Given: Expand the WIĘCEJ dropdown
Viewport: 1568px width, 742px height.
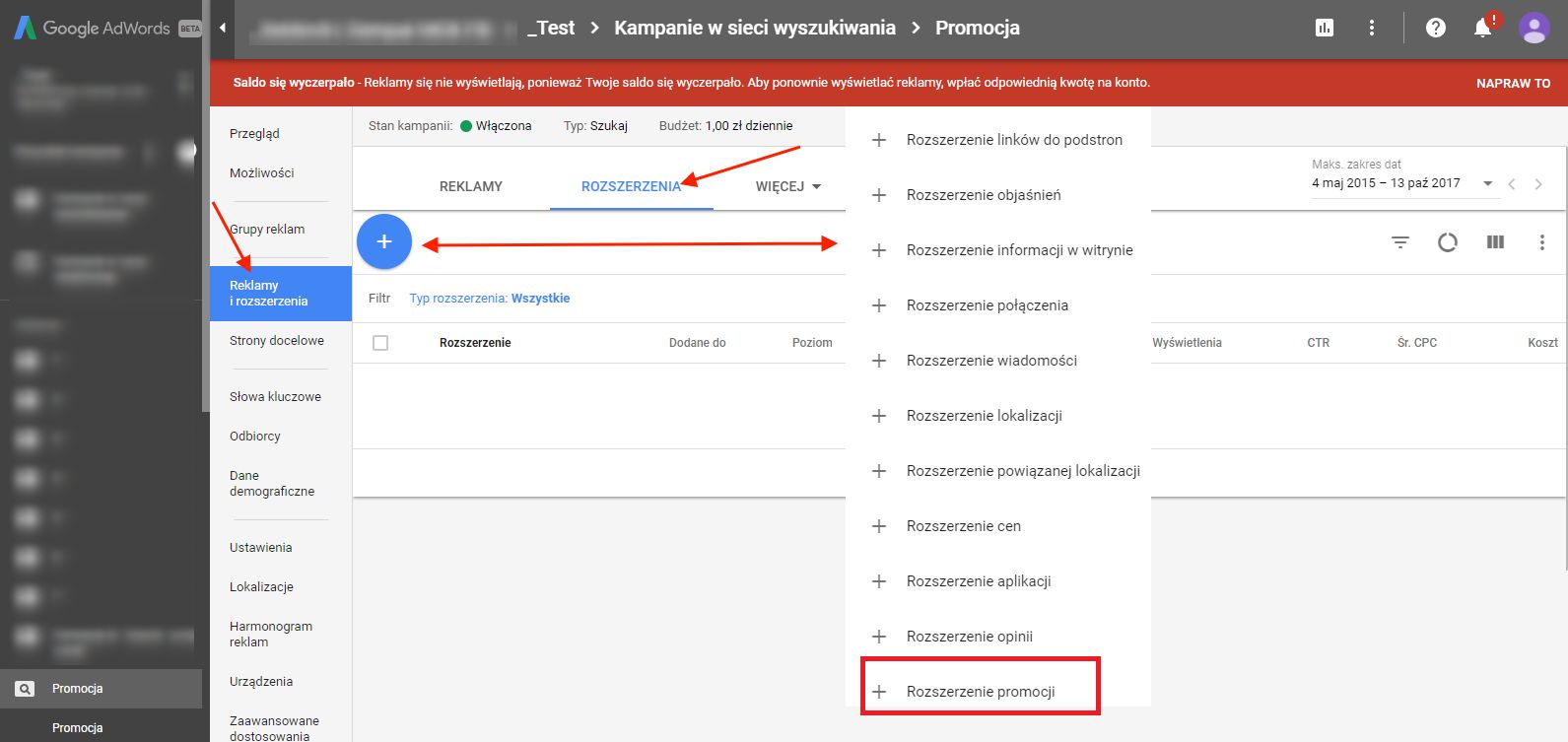Looking at the screenshot, I should pos(788,186).
